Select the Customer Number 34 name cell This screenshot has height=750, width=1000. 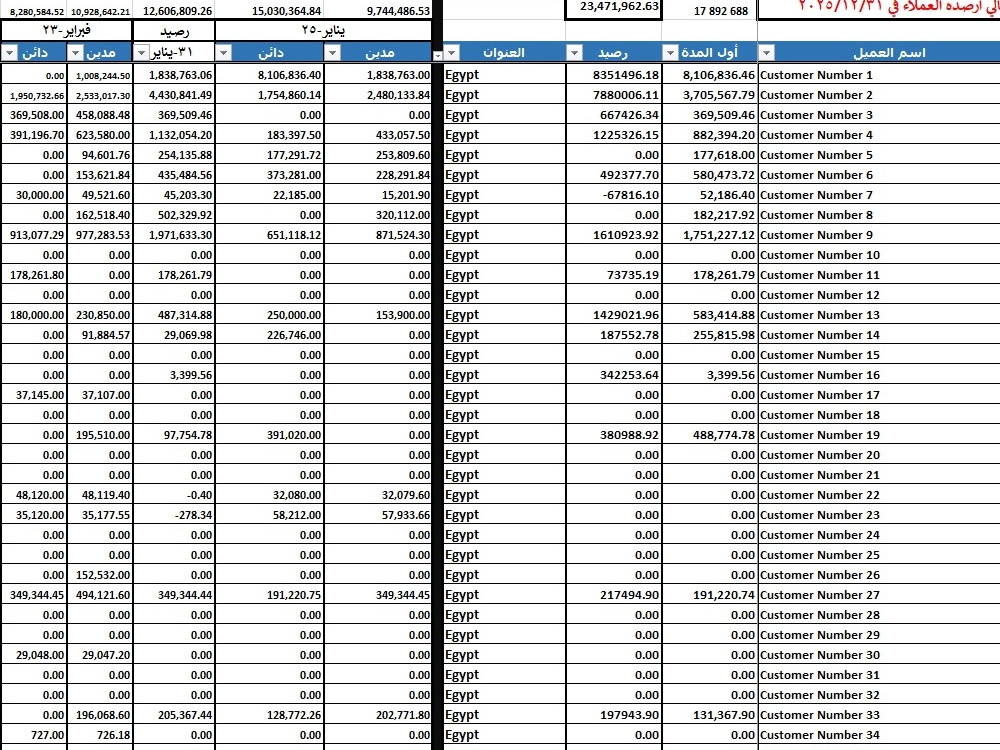pyautogui.click(x=879, y=735)
